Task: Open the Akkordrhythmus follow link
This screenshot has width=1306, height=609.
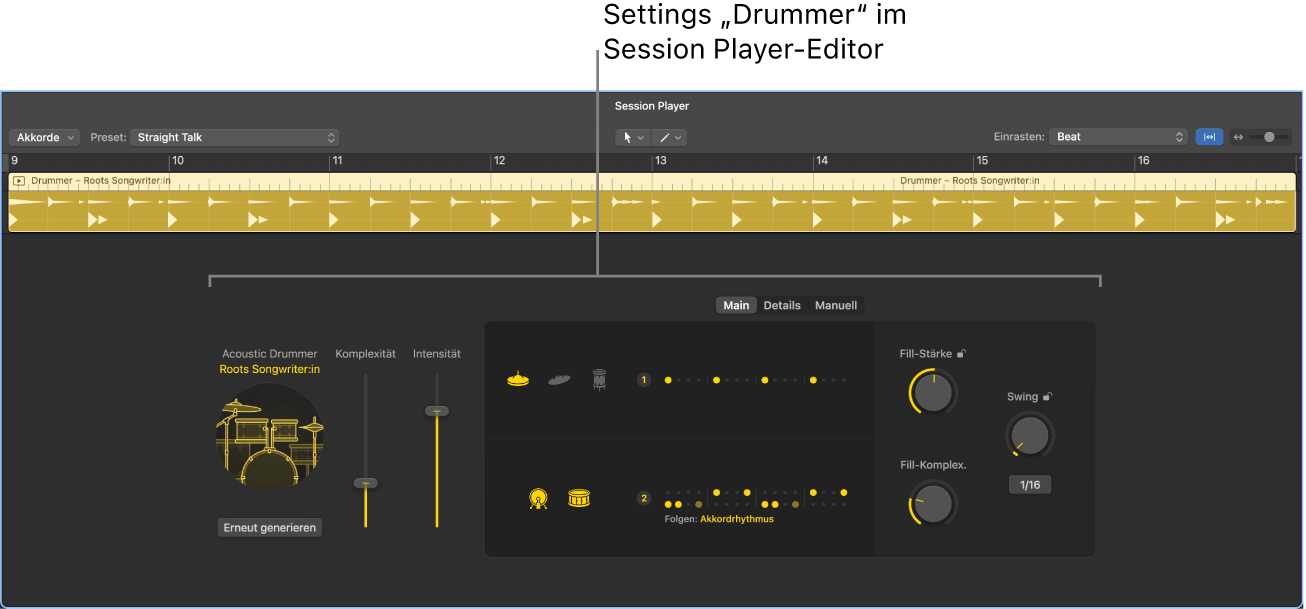Action: click(738, 519)
